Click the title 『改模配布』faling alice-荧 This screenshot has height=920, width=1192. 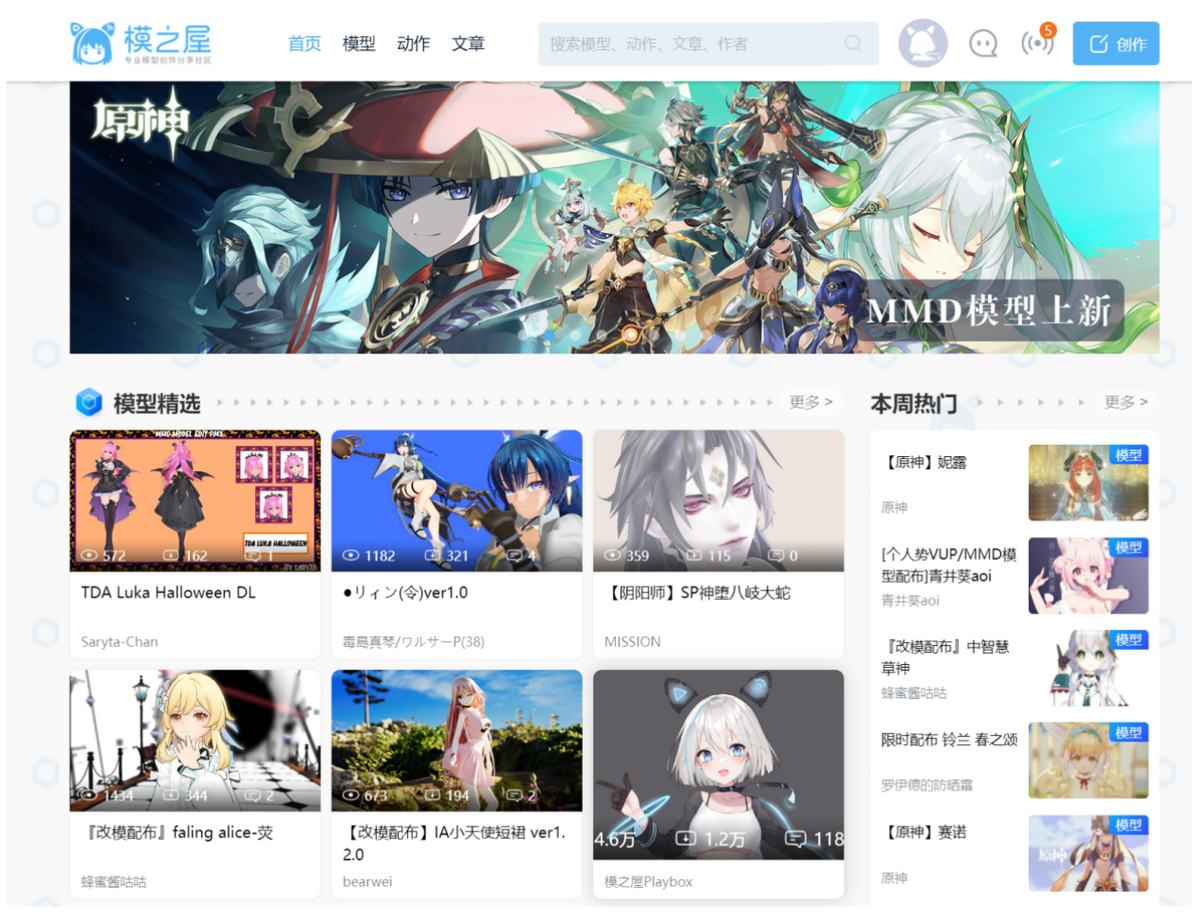(x=177, y=833)
